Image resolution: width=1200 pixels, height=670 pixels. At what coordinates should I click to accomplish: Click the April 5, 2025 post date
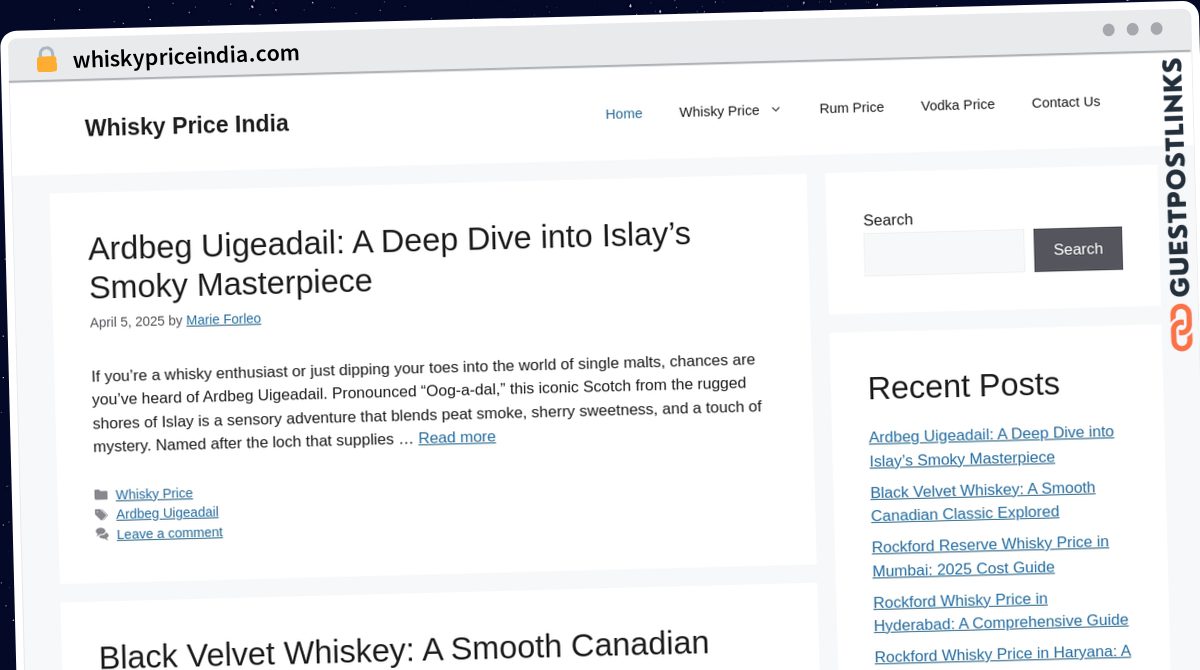[x=127, y=322]
